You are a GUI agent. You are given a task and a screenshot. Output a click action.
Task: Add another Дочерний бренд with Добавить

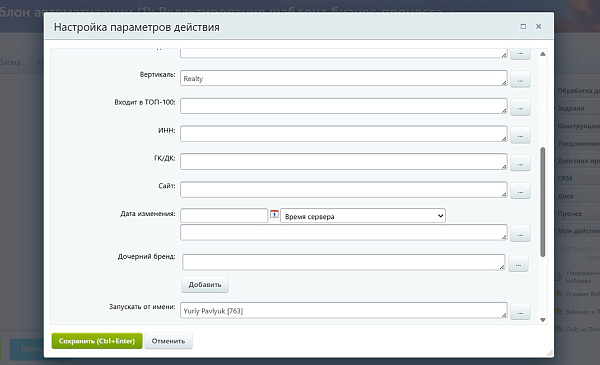click(205, 284)
